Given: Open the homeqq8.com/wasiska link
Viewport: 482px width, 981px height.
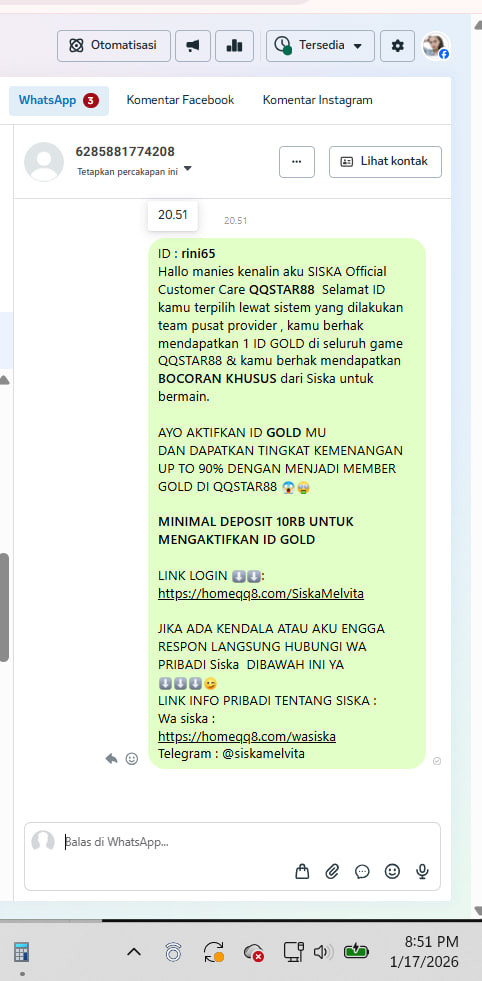Looking at the screenshot, I should pyautogui.click(x=247, y=736).
